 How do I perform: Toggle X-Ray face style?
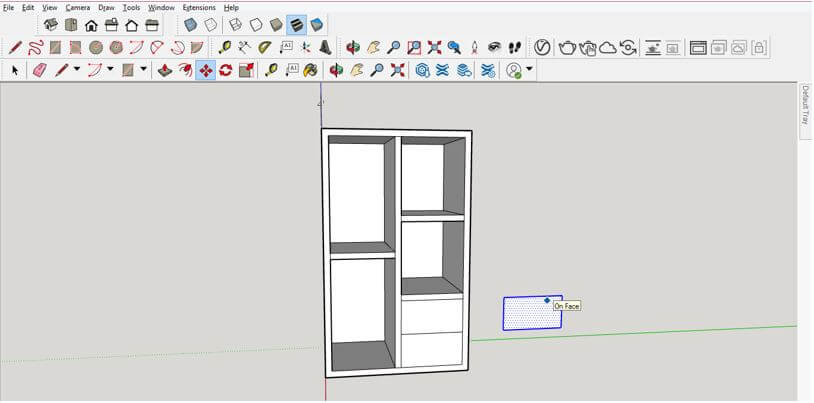pyautogui.click(x=191, y=25)
